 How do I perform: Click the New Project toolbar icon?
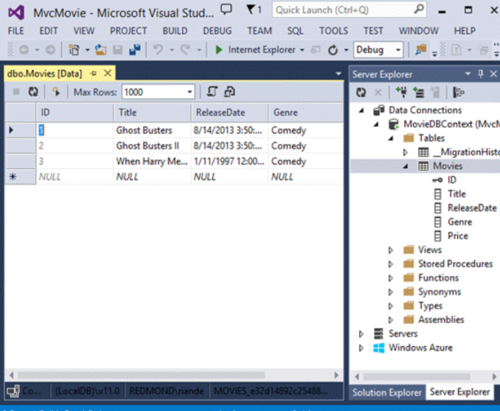click(74, 50)
